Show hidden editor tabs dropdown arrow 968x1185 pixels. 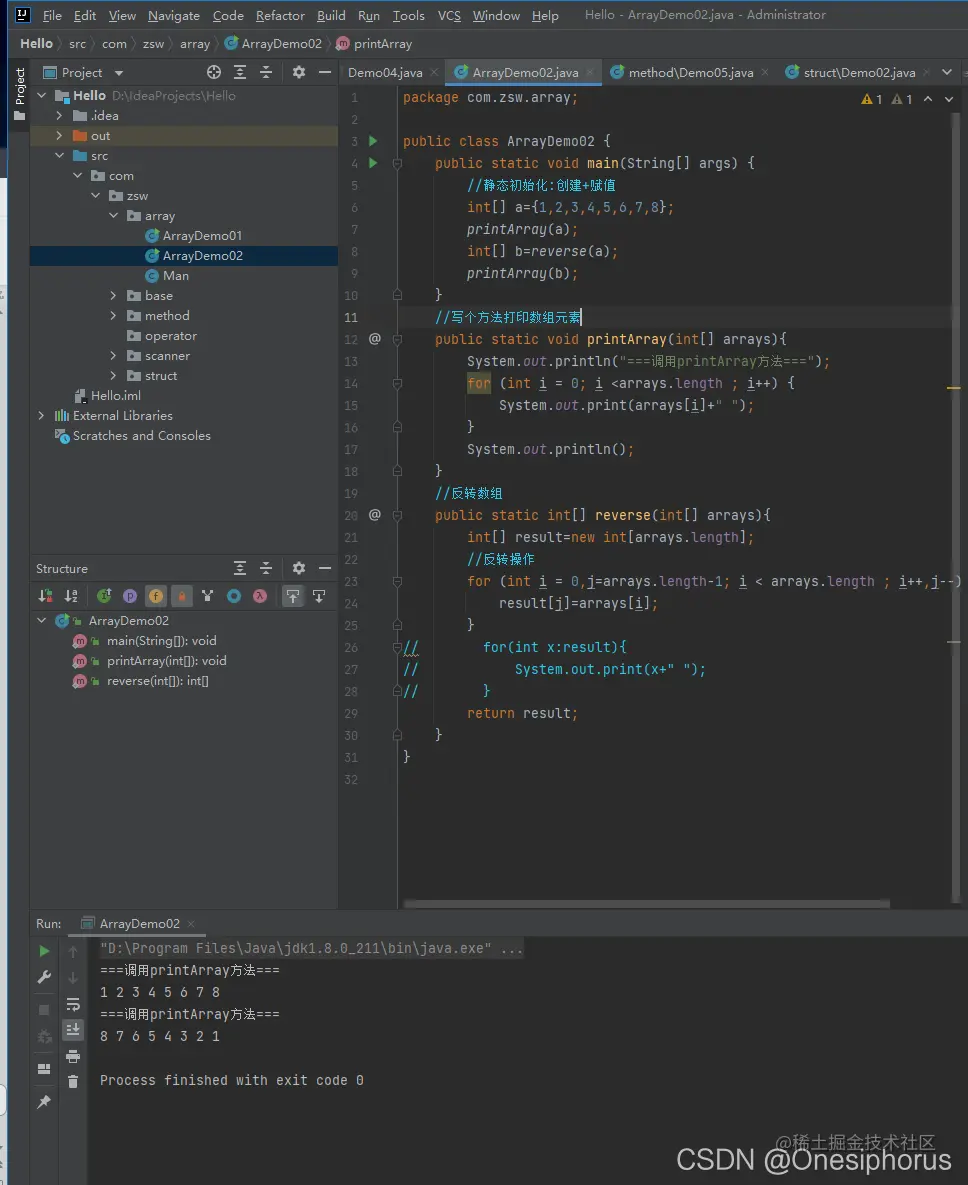tap(947, 72)
